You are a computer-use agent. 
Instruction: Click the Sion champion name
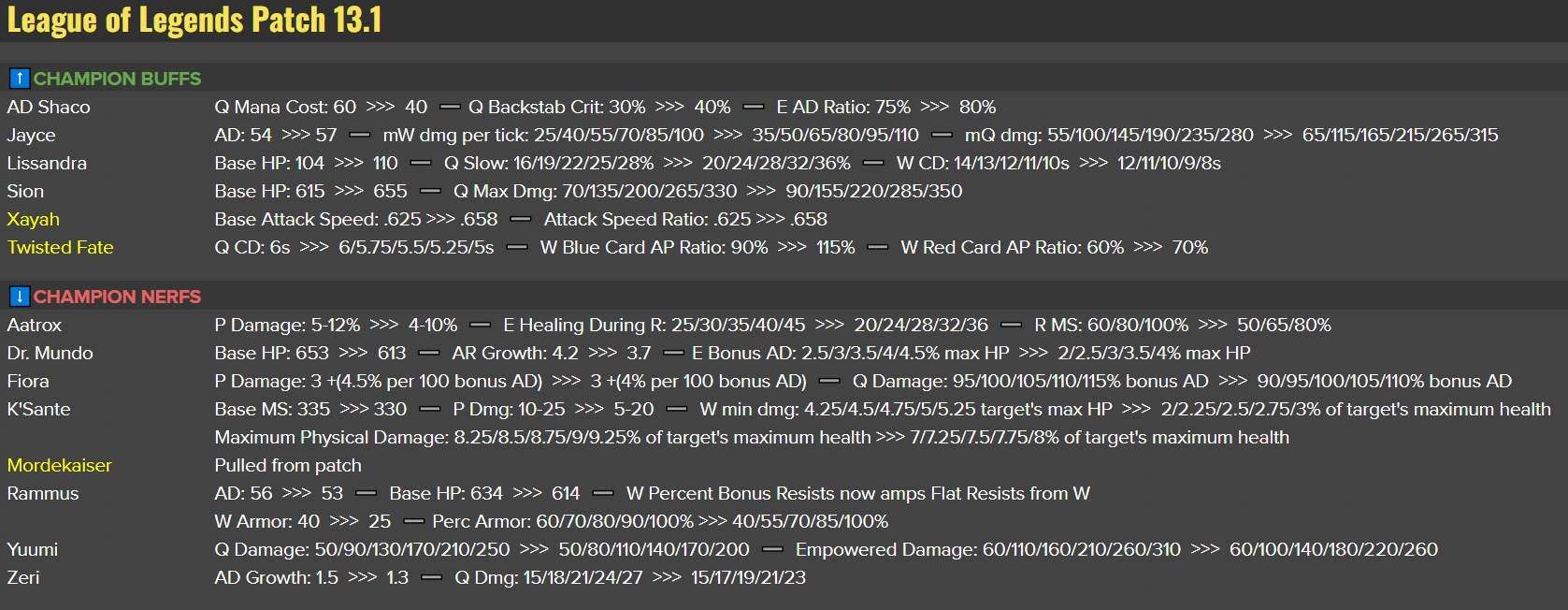(x=25, y=191)
